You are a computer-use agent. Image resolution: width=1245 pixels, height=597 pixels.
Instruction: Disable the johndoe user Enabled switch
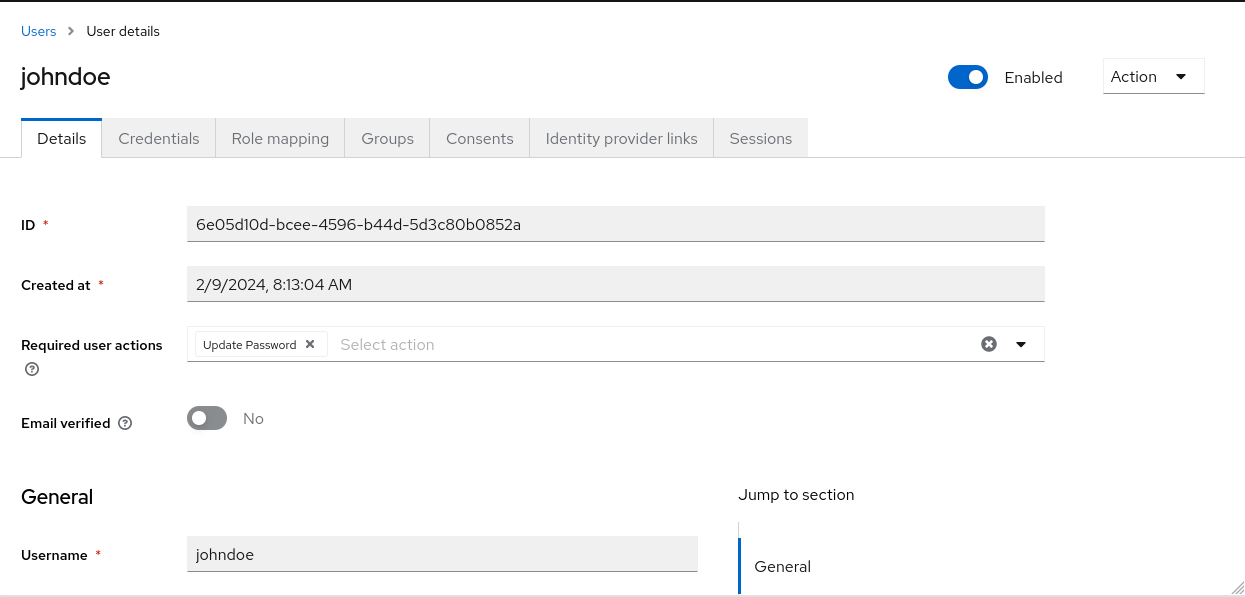click(967, 77)
